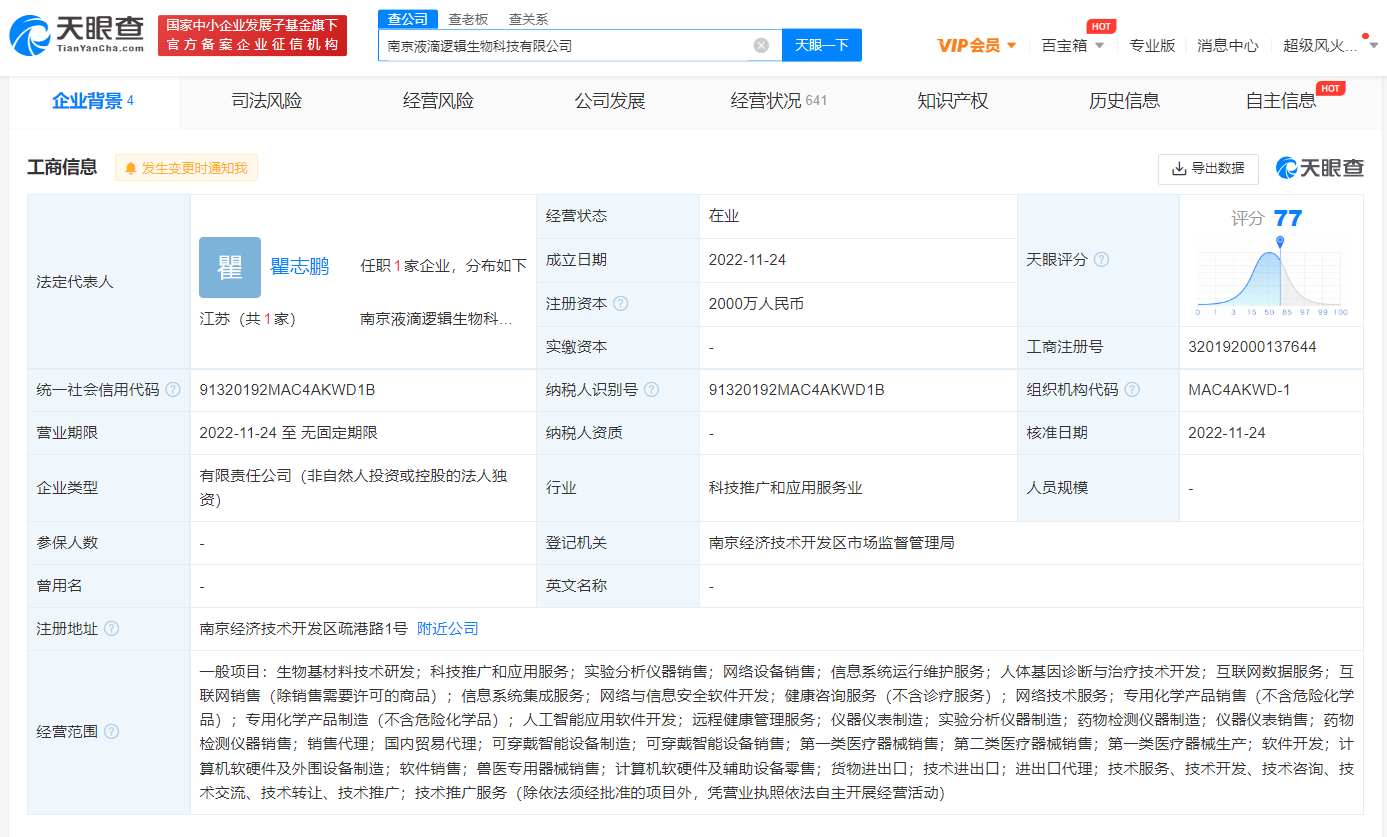Screen dimensions: 1387x837
Task: Switch to the 查老板 search tab
Action: coord(468,19)
